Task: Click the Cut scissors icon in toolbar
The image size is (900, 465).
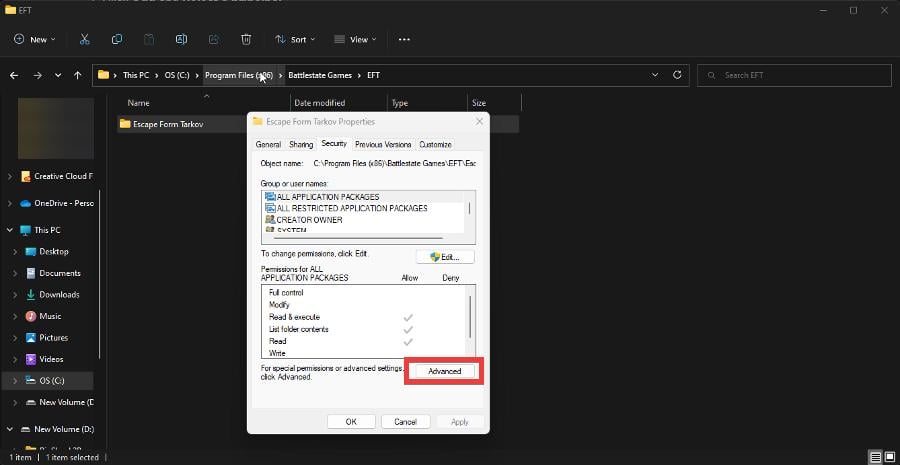Action: point(84,40)
